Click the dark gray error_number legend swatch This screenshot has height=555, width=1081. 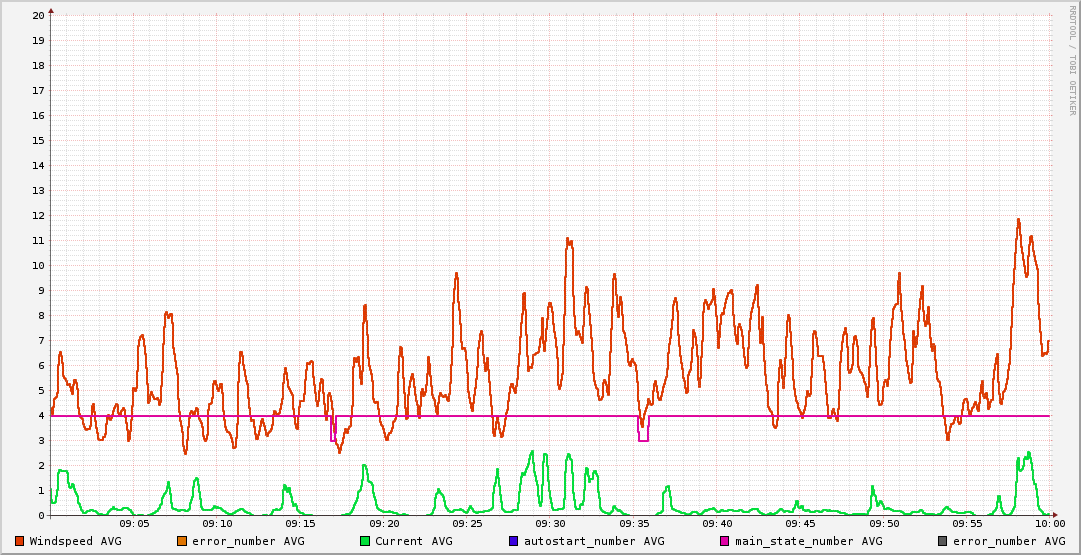pos(943,541)
